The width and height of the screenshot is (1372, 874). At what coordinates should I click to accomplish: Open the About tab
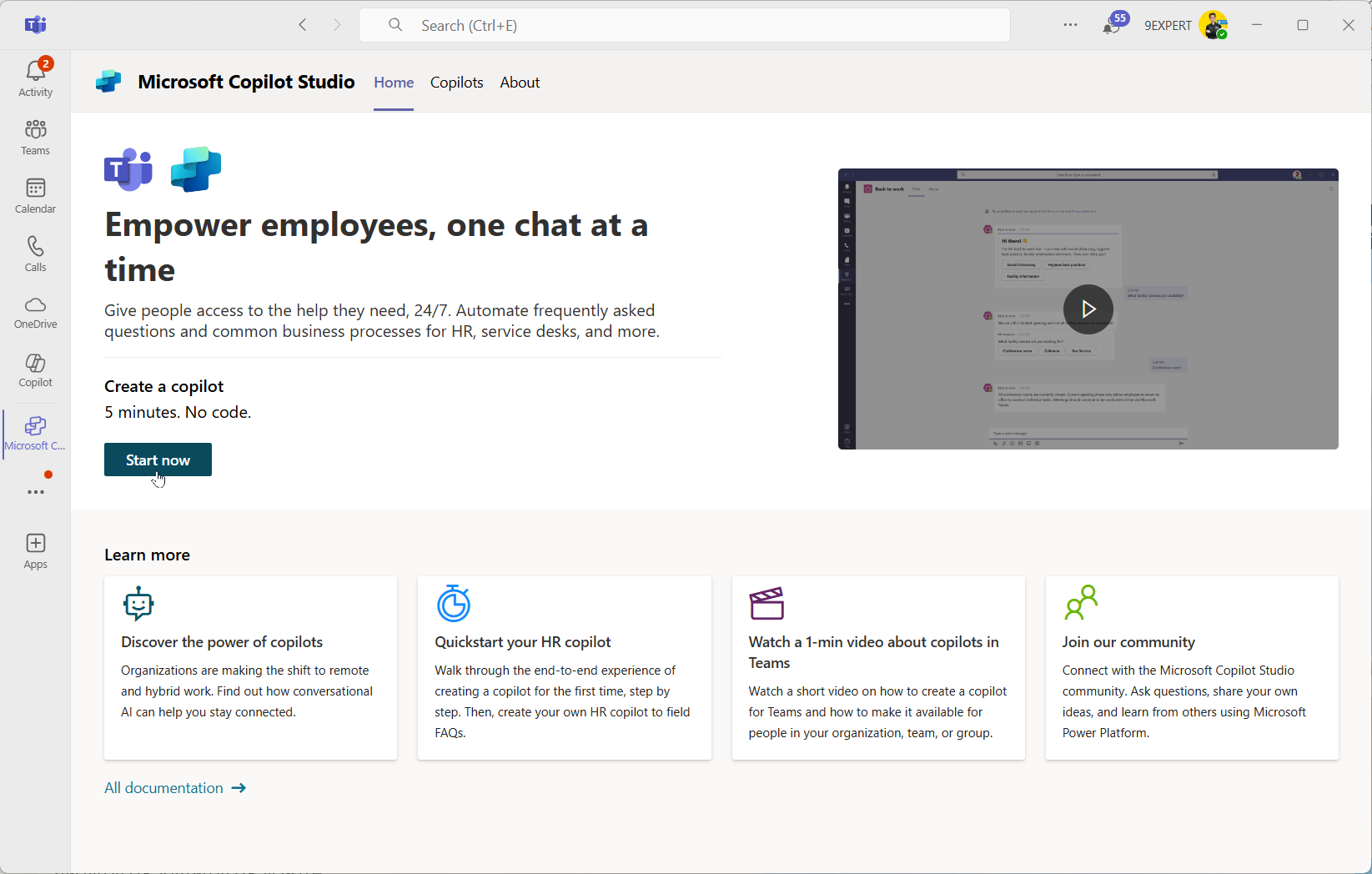(520, 82)
